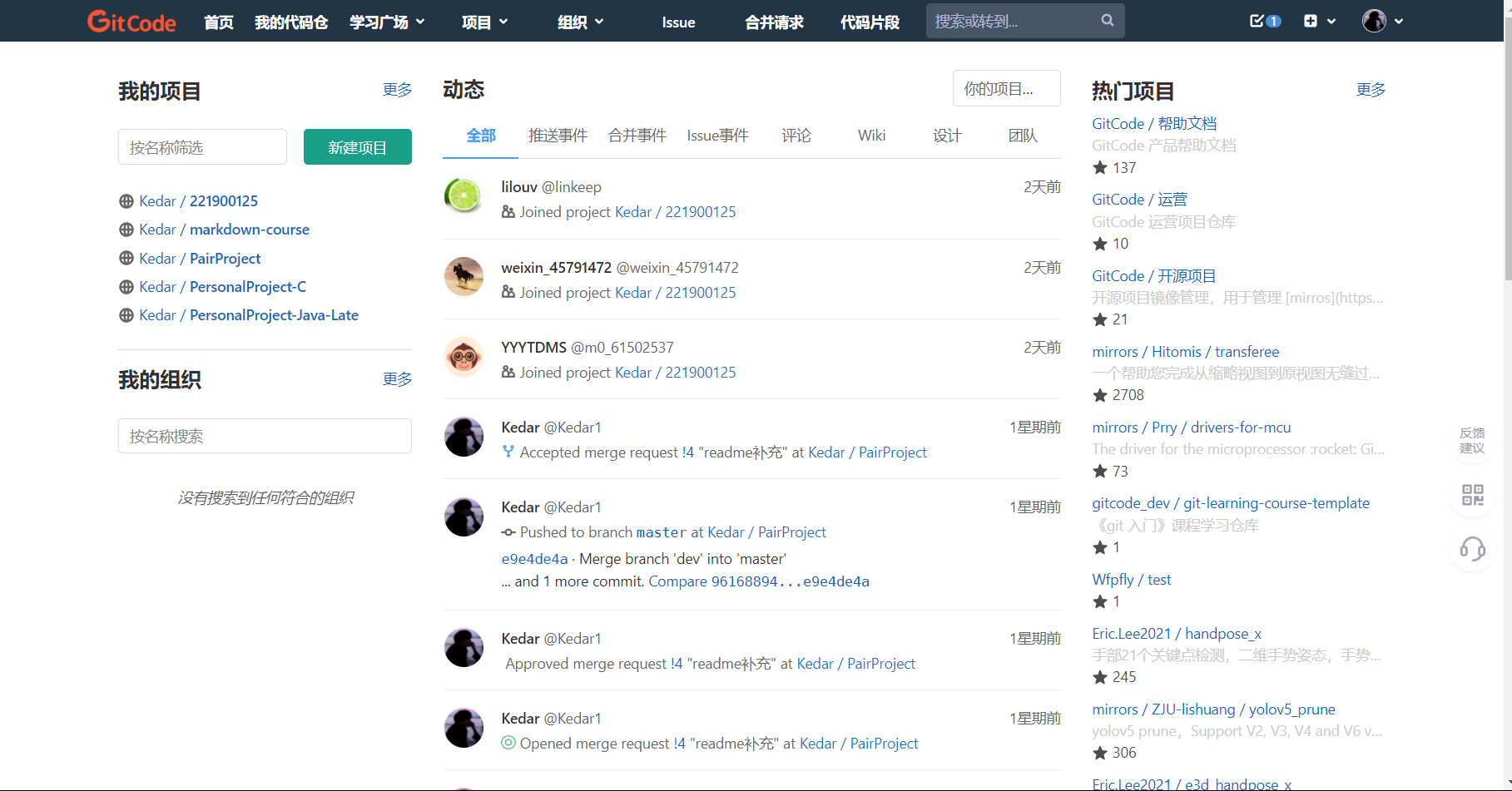Click star icon under GitCode / 运营
The width and height of the screenshot is (1512, 791).
1100,244
